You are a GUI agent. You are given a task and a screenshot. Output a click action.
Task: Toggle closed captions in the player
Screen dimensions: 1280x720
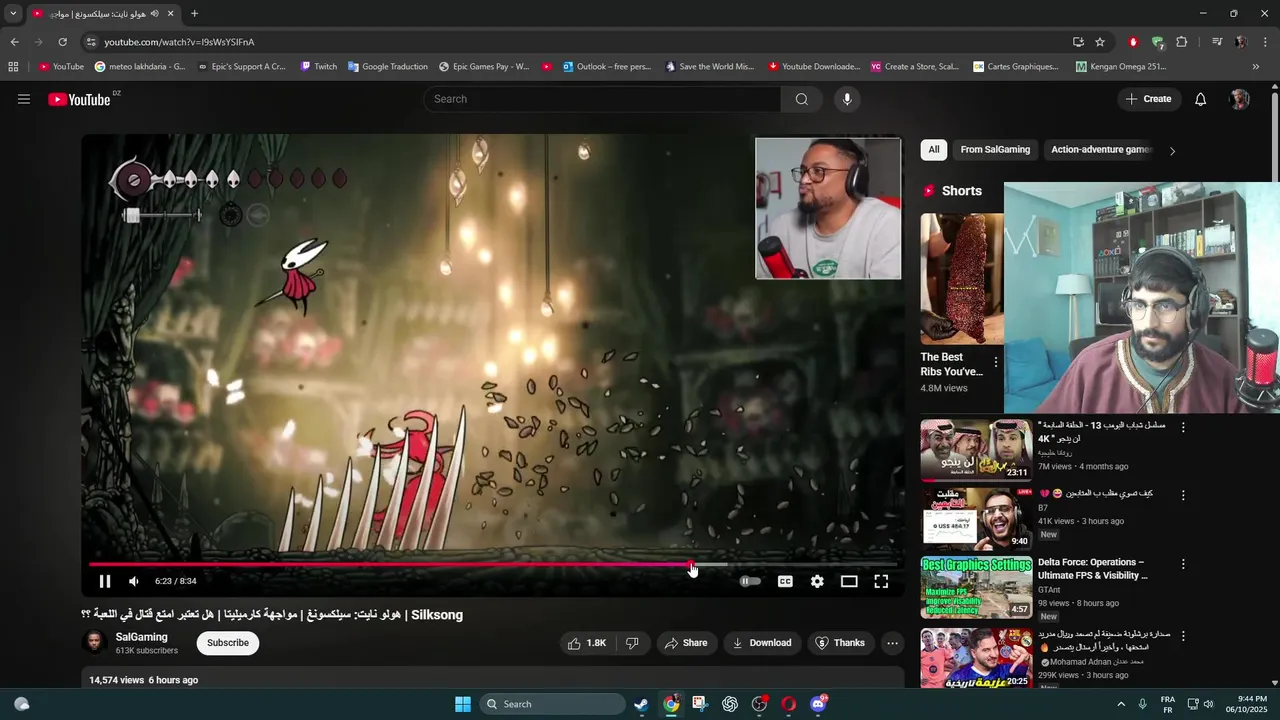point(785,581)
